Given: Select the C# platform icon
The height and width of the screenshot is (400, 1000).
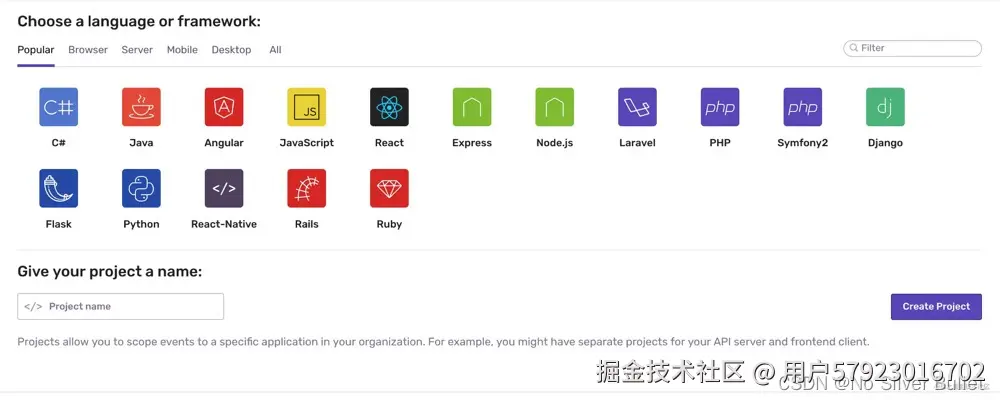Looking at the screenshot, I should pos(59,107).
